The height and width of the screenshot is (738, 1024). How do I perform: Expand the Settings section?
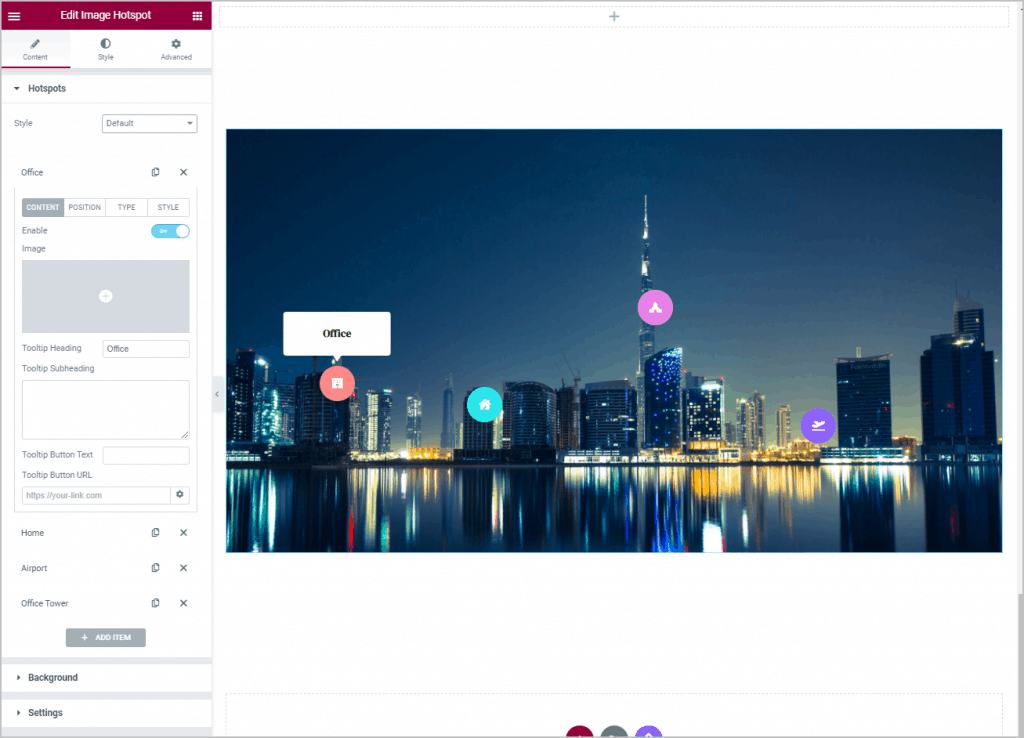point(45,713)
